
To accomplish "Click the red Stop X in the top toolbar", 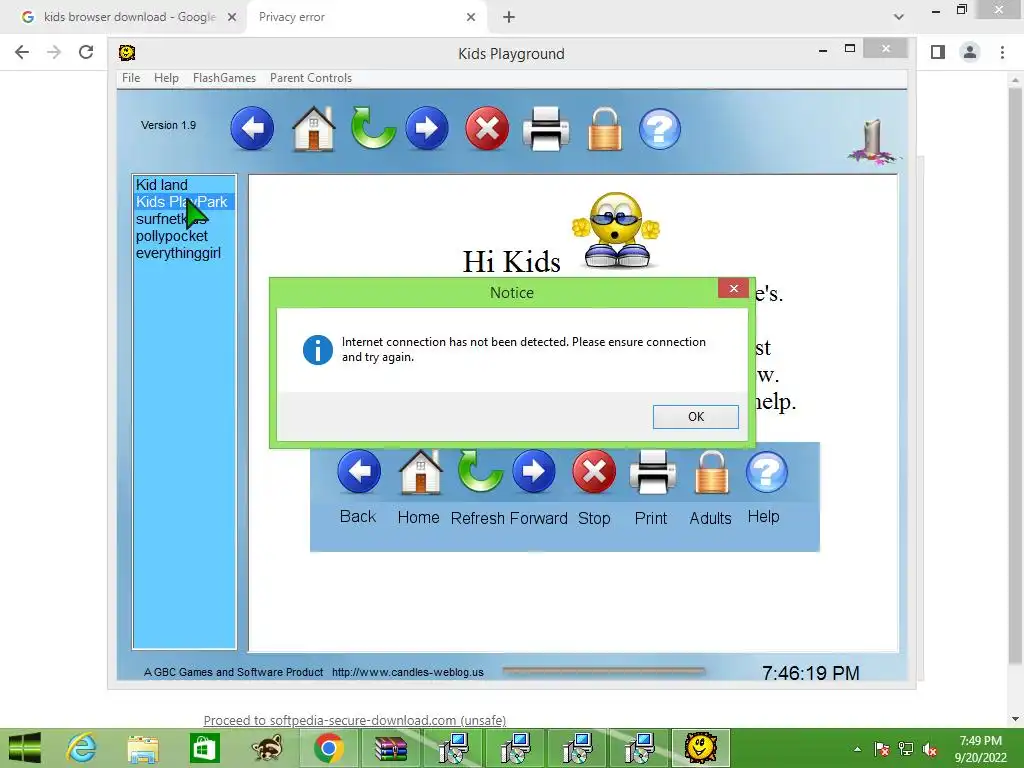I will pyautogui.click(x=487, y=128).
